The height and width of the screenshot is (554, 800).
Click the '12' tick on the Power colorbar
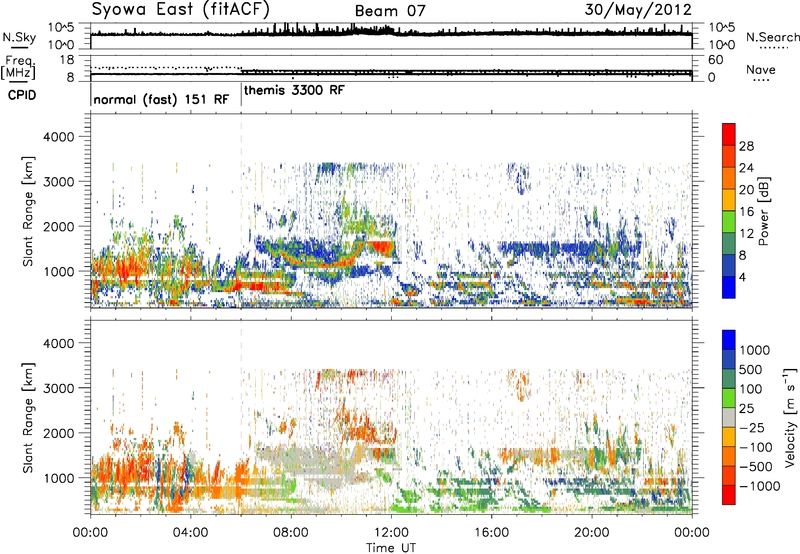[746, 234]
